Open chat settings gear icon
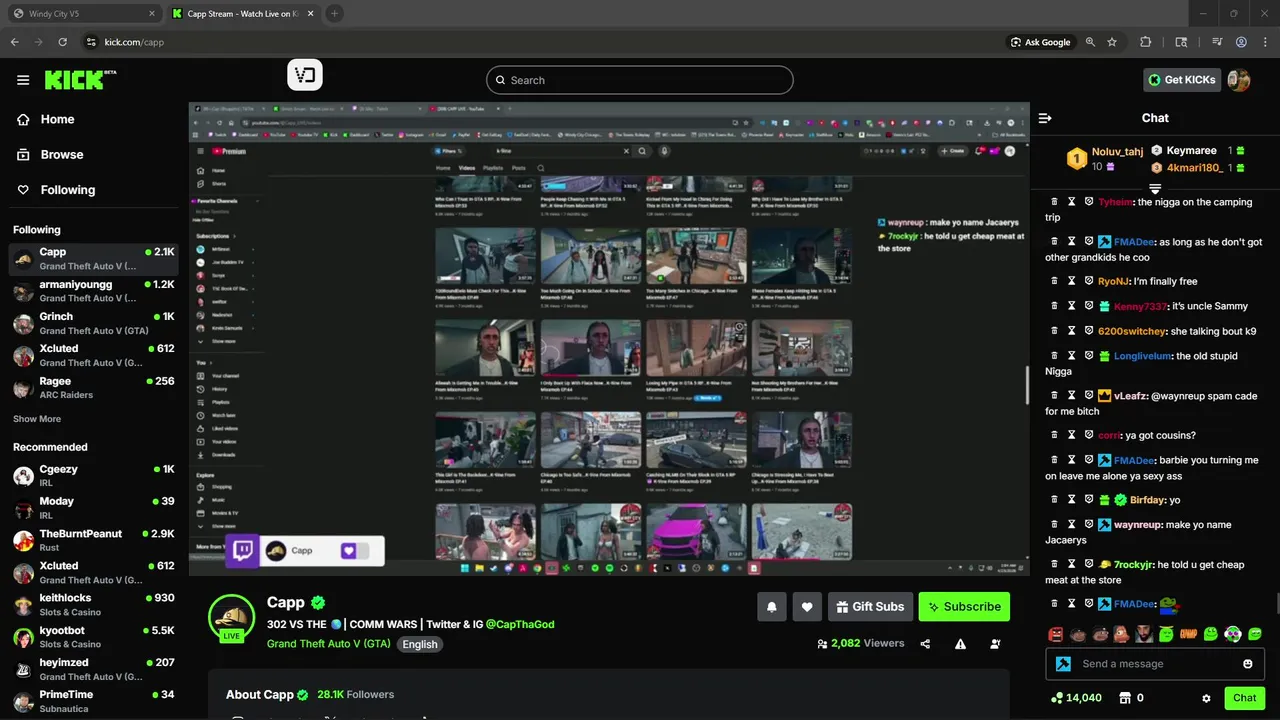The width and height of the screenshot is (1280, 720). pyautogui.click(x=1206, y=698)
